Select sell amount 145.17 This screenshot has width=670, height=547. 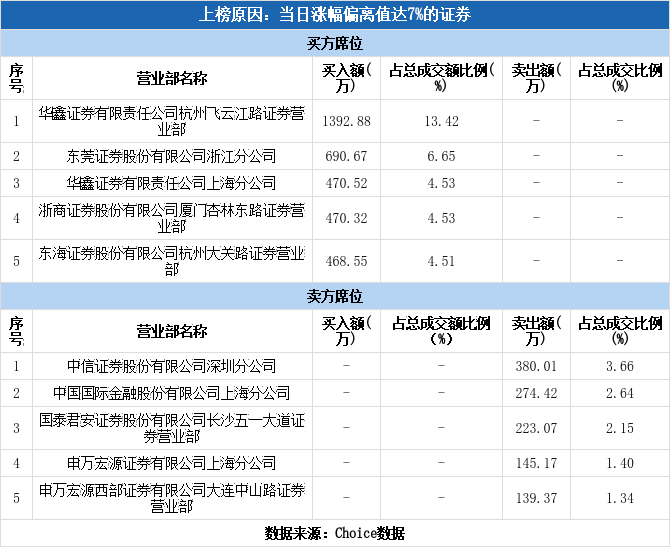click(536, 463)
